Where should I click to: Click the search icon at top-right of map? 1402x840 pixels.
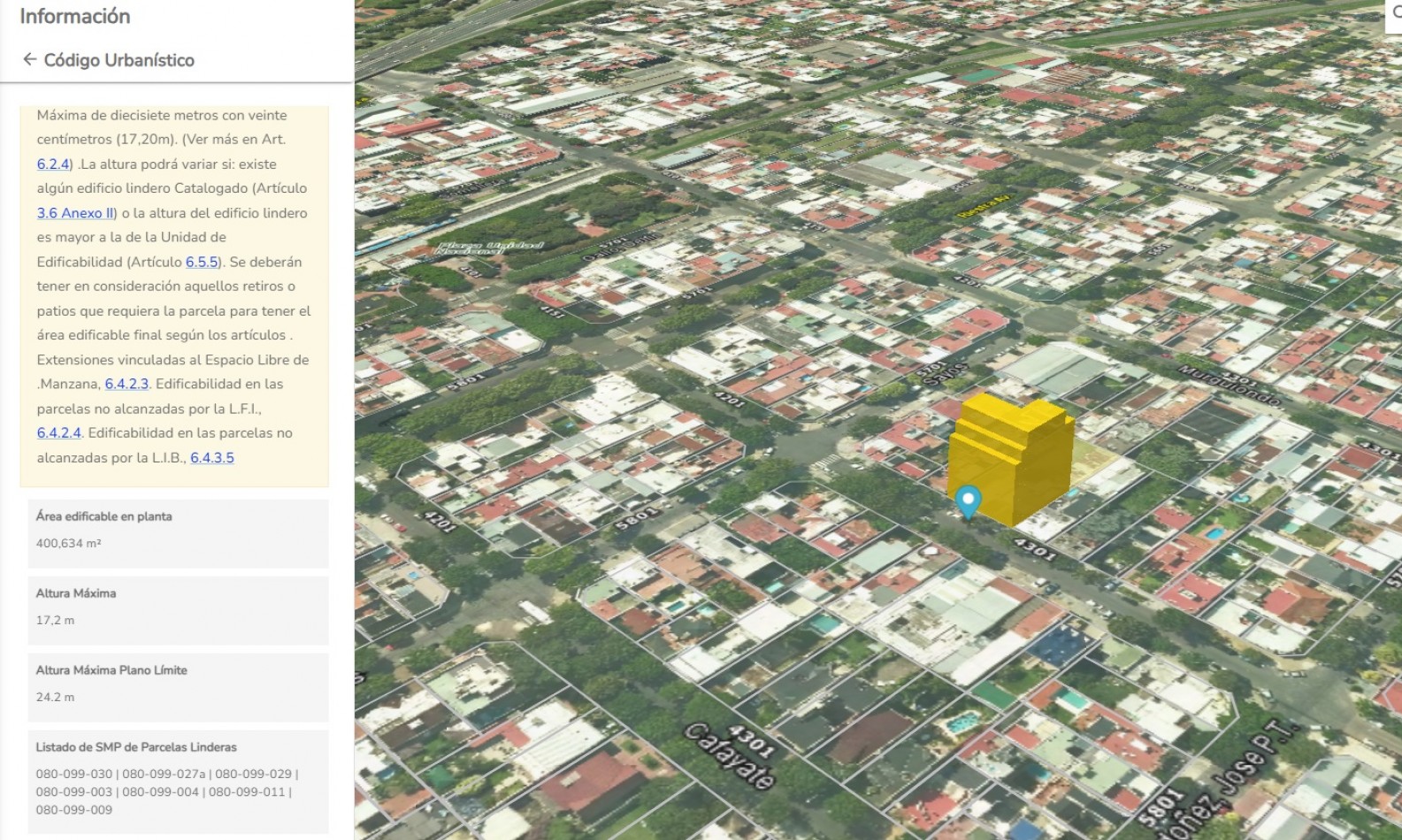pyautogui.click(x=1395, y=12)
